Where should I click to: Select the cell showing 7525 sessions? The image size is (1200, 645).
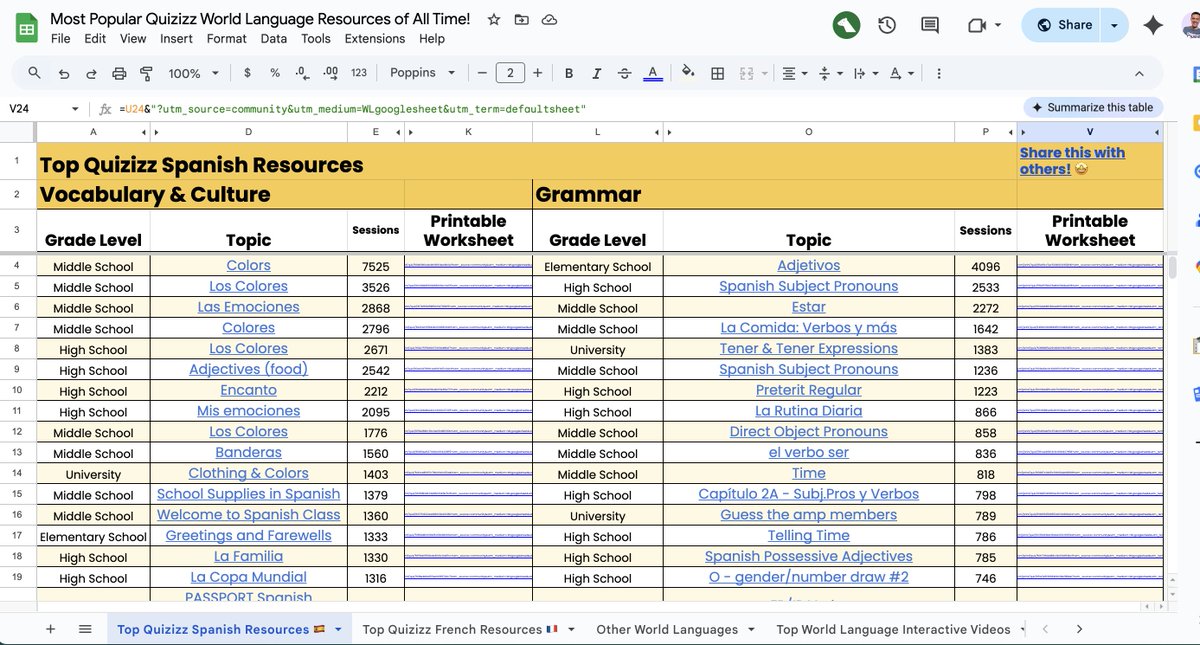click(376, 266)
